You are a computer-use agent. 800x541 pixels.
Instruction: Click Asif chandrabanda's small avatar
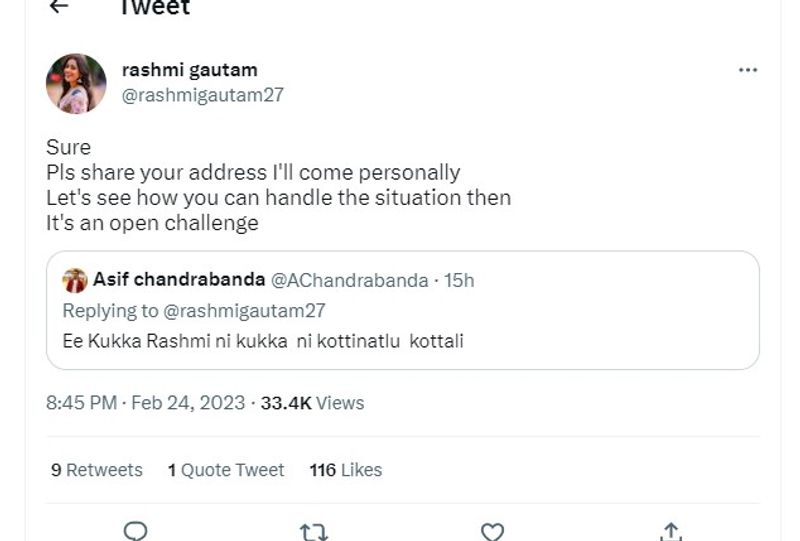point(75,281)
